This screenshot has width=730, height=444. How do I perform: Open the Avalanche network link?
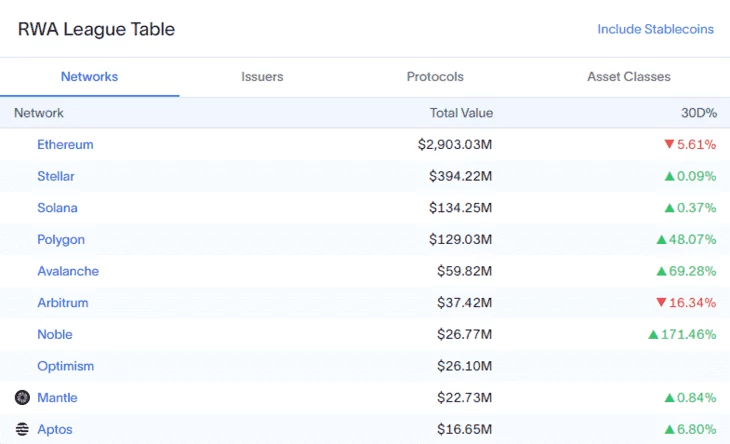[x=68, y=271]
